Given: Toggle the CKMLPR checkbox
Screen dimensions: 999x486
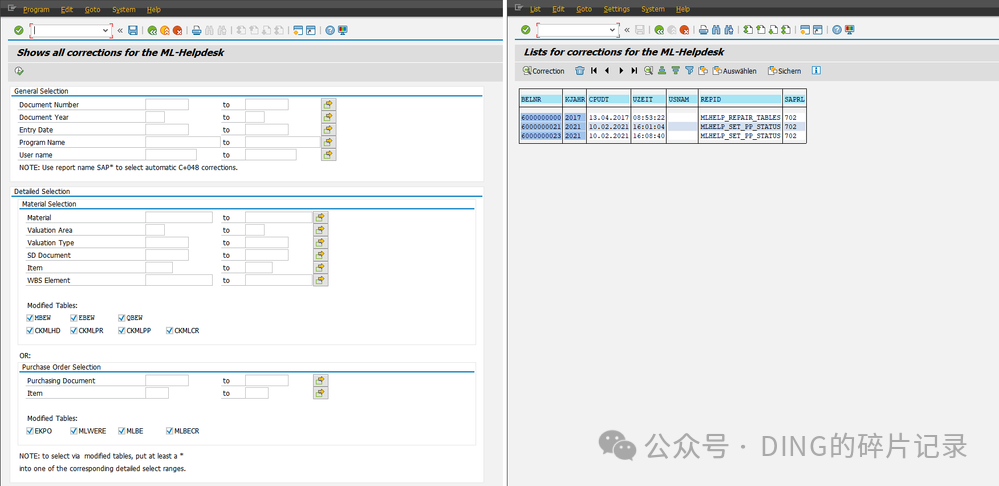Looking at the screenshot, I should 74,331.
